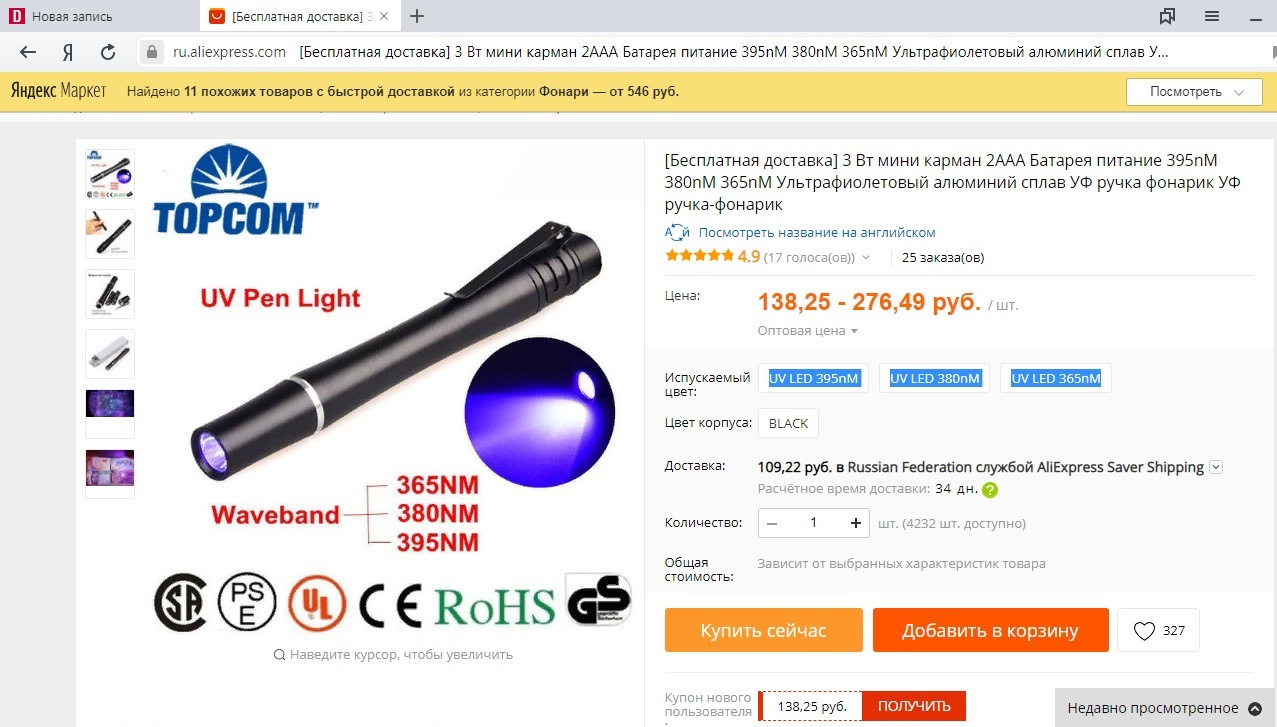This screenshot has width=1277, height=727.
Task: Open the browser hamburger menu
Action: click(1212, 16)
